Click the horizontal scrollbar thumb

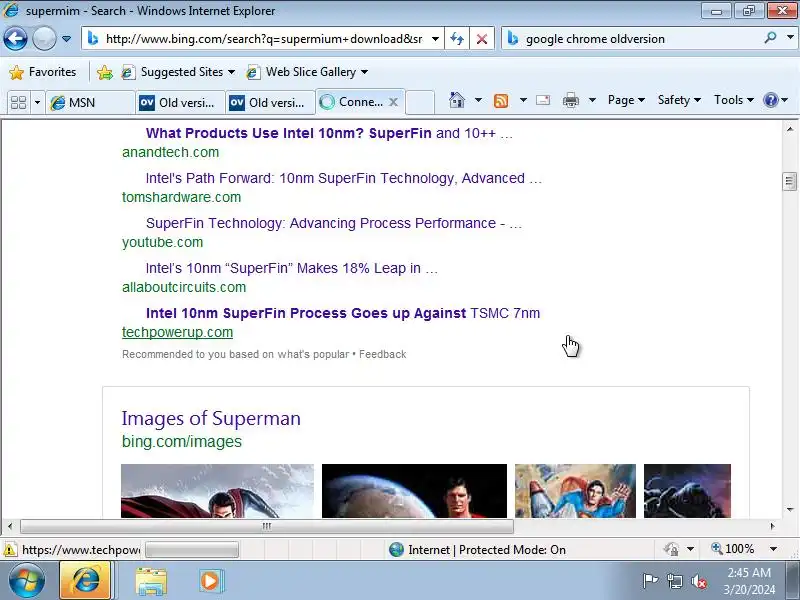point(266,526)
